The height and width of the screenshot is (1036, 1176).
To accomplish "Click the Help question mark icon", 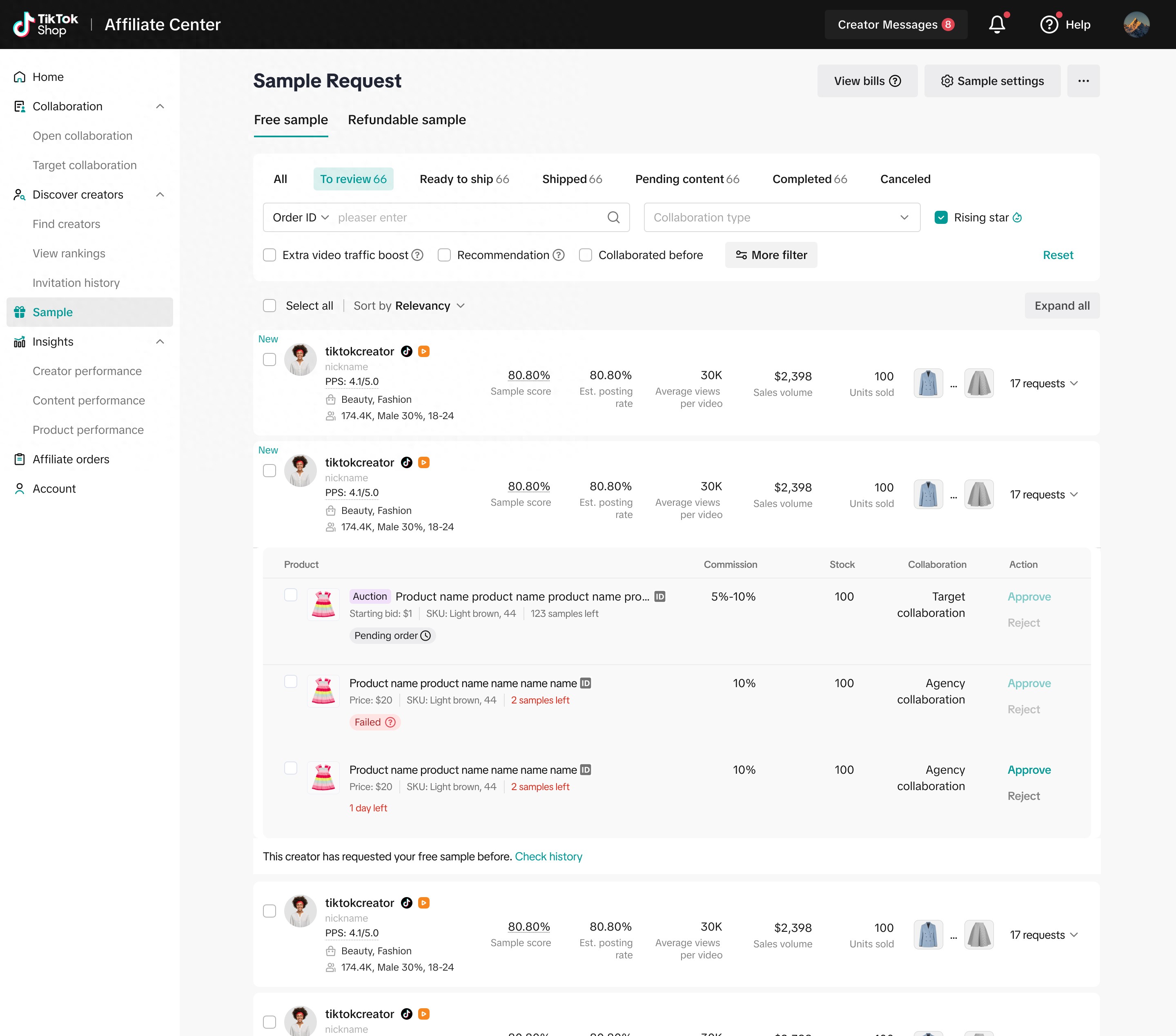I will point(1049,24).
